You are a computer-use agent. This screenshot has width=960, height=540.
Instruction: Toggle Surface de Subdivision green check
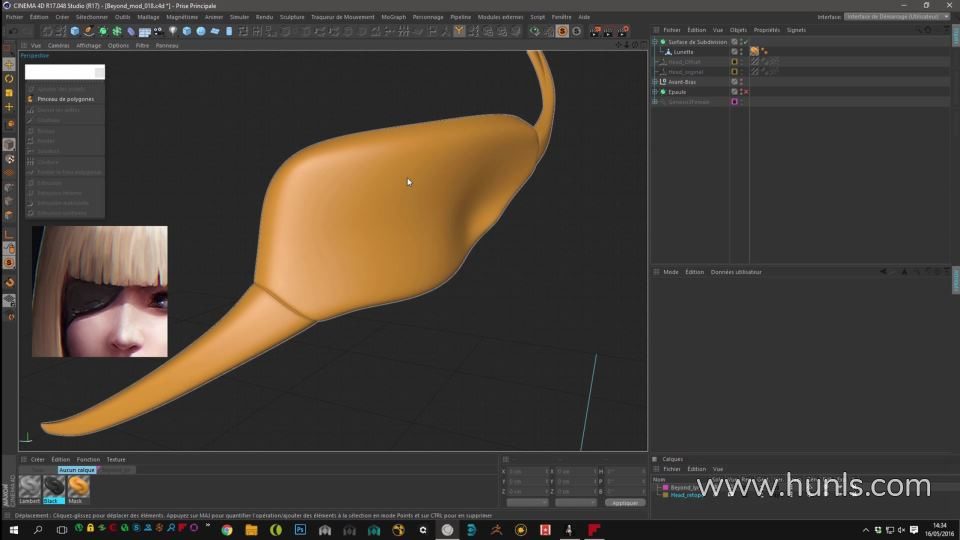coord(746,42)
